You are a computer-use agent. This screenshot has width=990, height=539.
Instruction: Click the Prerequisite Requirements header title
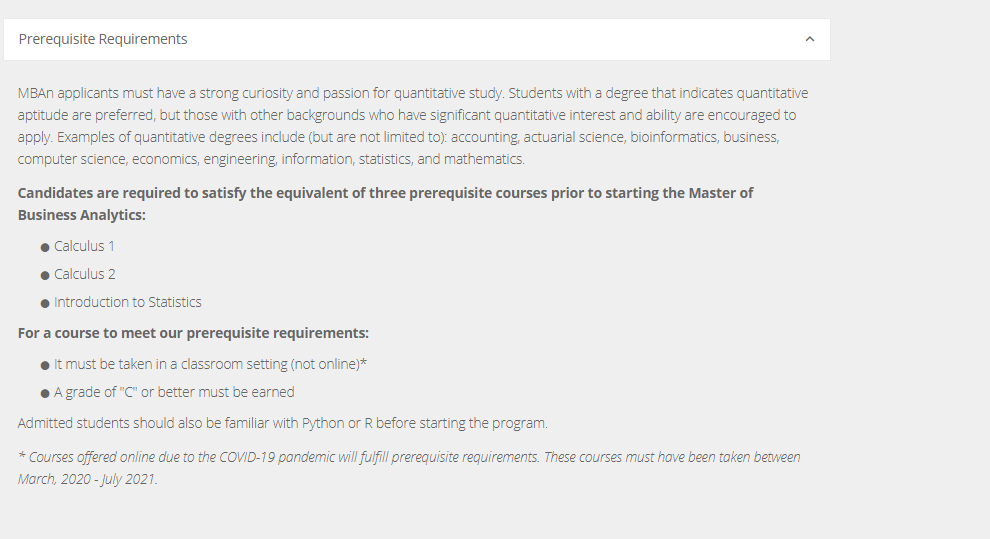click(x=103, y=39)
